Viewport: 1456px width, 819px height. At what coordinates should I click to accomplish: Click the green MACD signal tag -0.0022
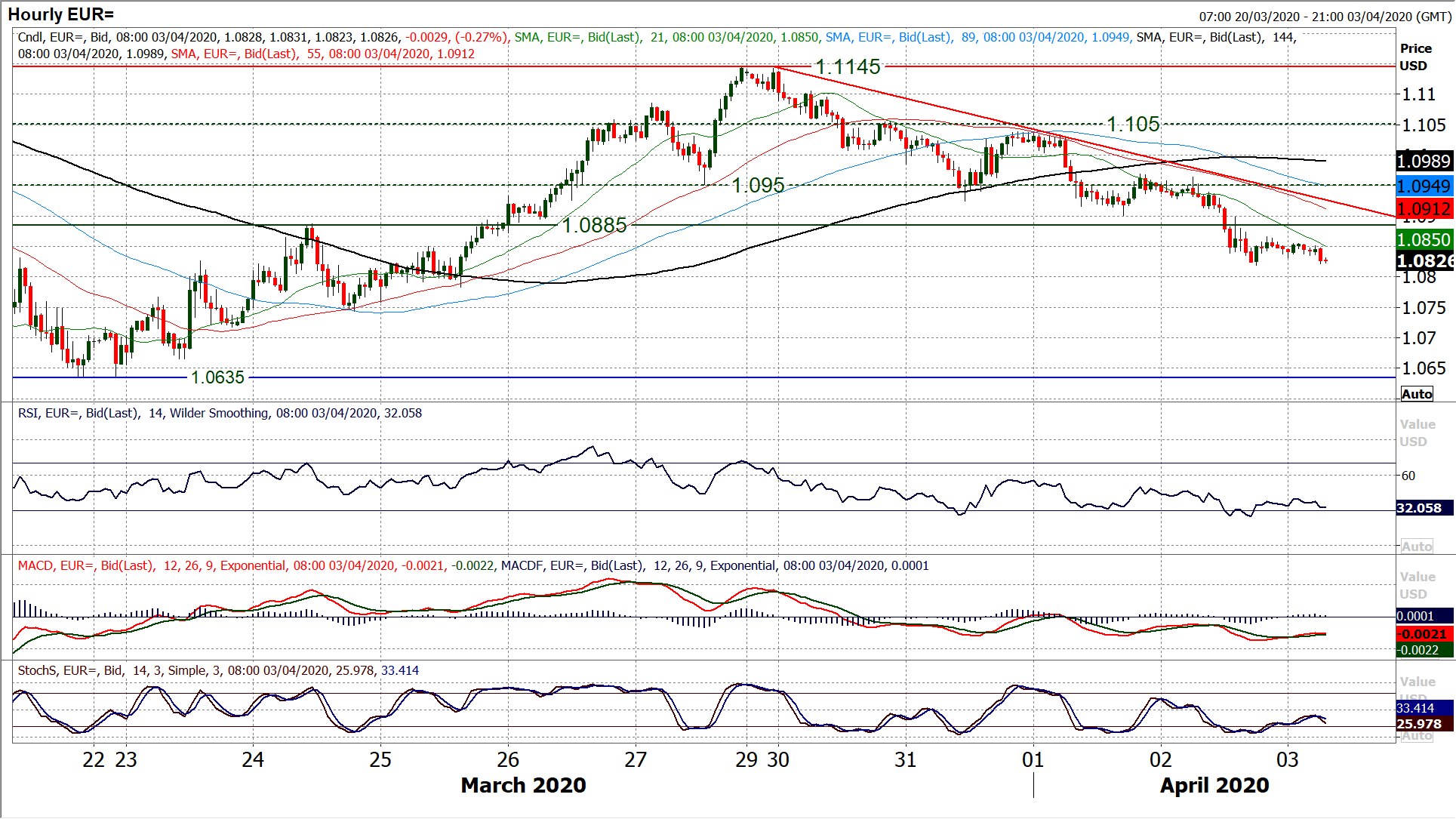1424,650
